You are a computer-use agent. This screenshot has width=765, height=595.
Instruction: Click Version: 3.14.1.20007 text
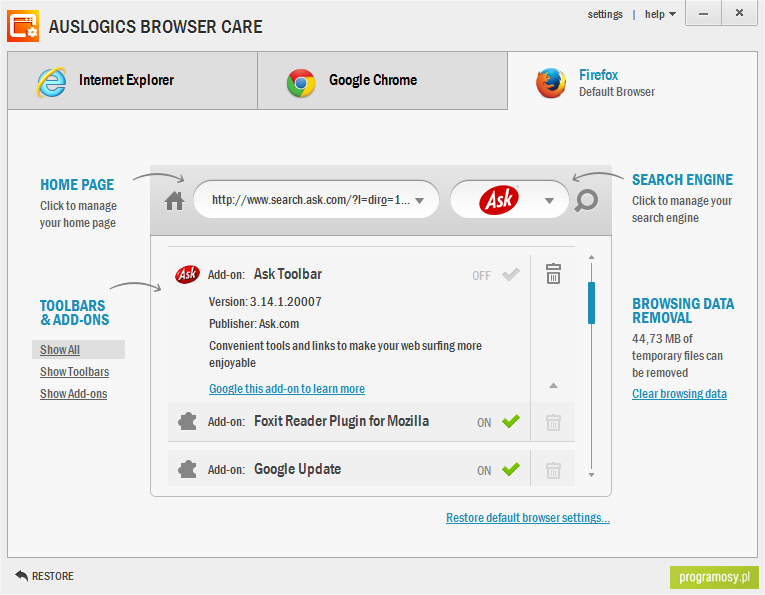tap(265, 301)
